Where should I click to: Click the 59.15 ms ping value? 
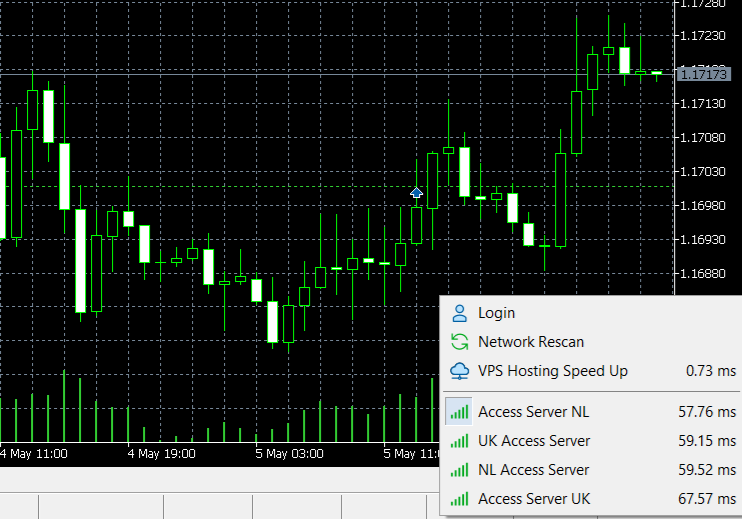point(707,441)
